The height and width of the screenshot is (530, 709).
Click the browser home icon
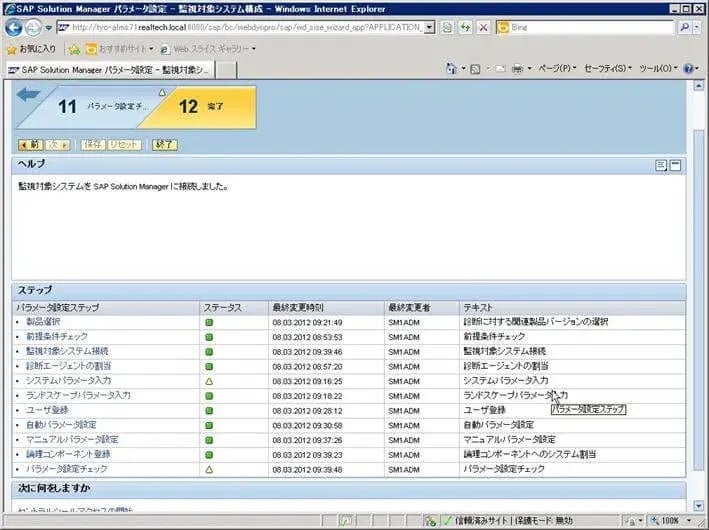[451, 69]
